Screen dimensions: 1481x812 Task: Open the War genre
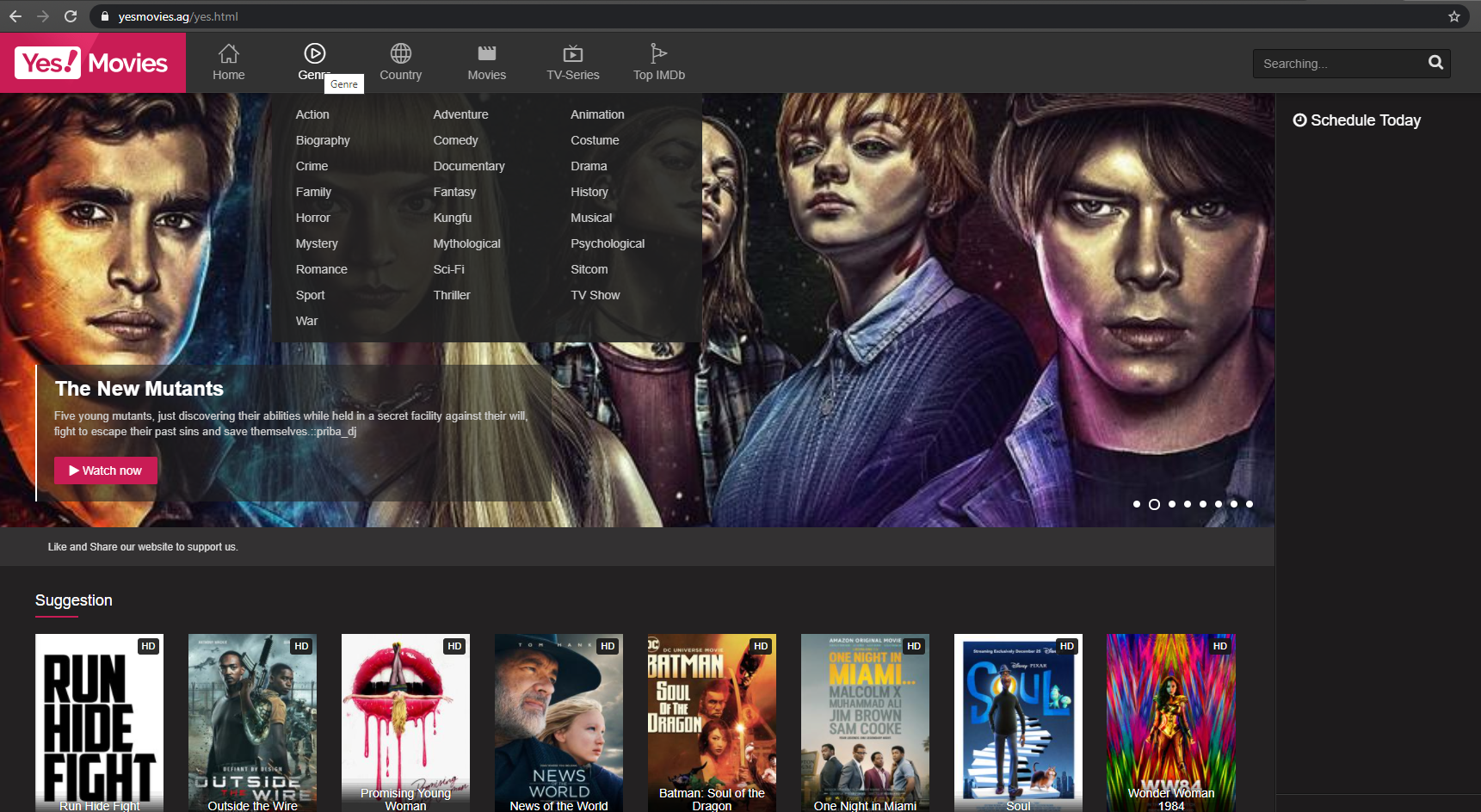306,321
